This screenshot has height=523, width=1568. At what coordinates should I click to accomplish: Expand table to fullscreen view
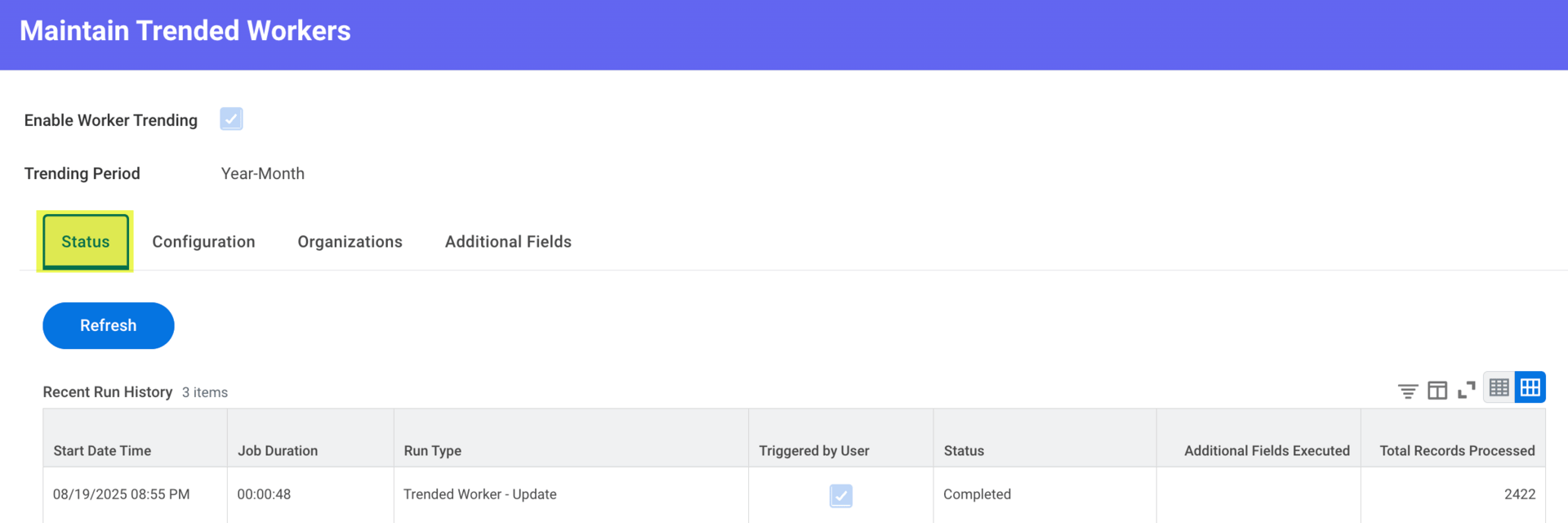click(1467, 390)
